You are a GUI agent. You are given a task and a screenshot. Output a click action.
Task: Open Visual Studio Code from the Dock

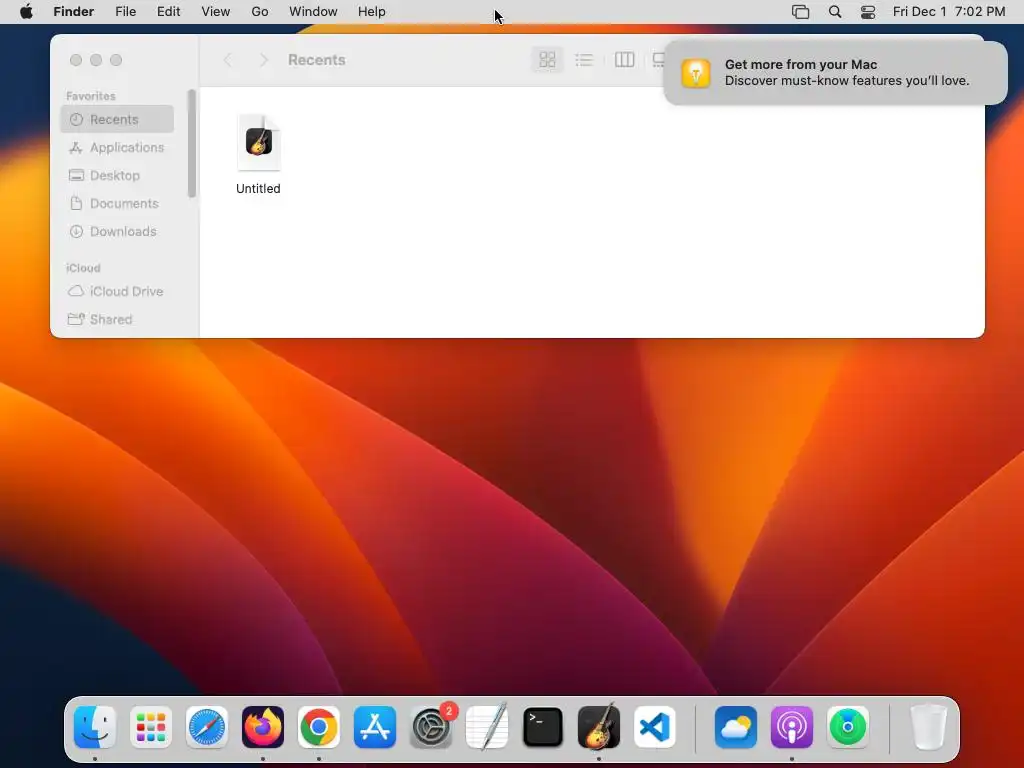pos(655,727)
